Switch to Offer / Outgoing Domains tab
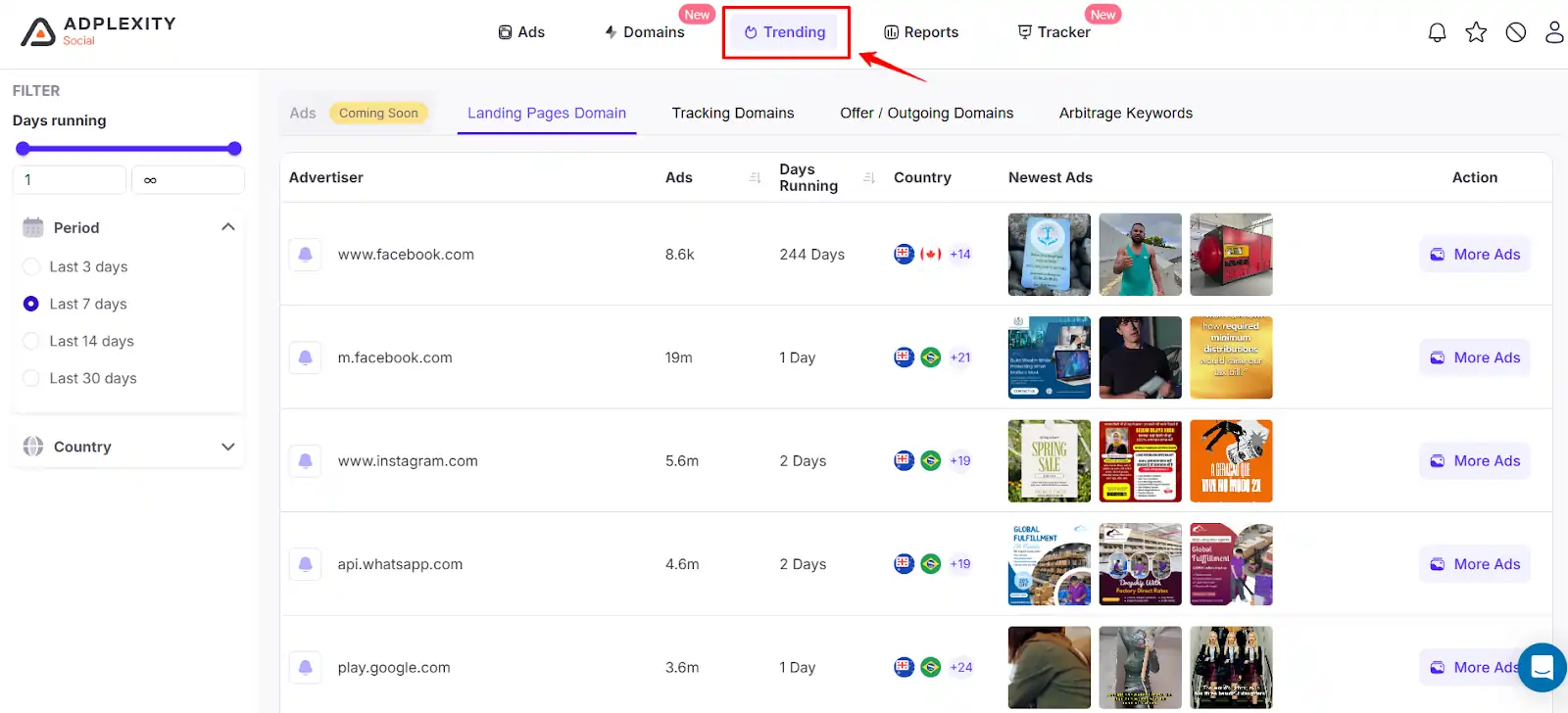 pos(927,113)
